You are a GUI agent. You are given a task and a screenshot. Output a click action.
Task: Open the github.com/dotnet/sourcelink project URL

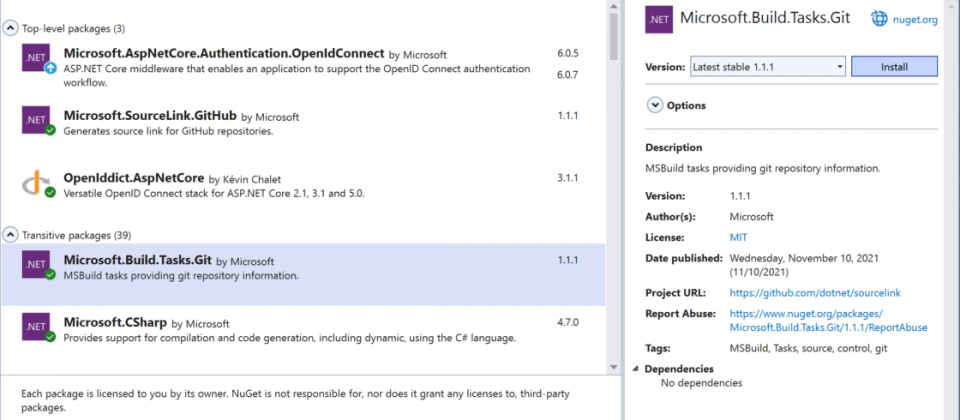pos(815,293)
